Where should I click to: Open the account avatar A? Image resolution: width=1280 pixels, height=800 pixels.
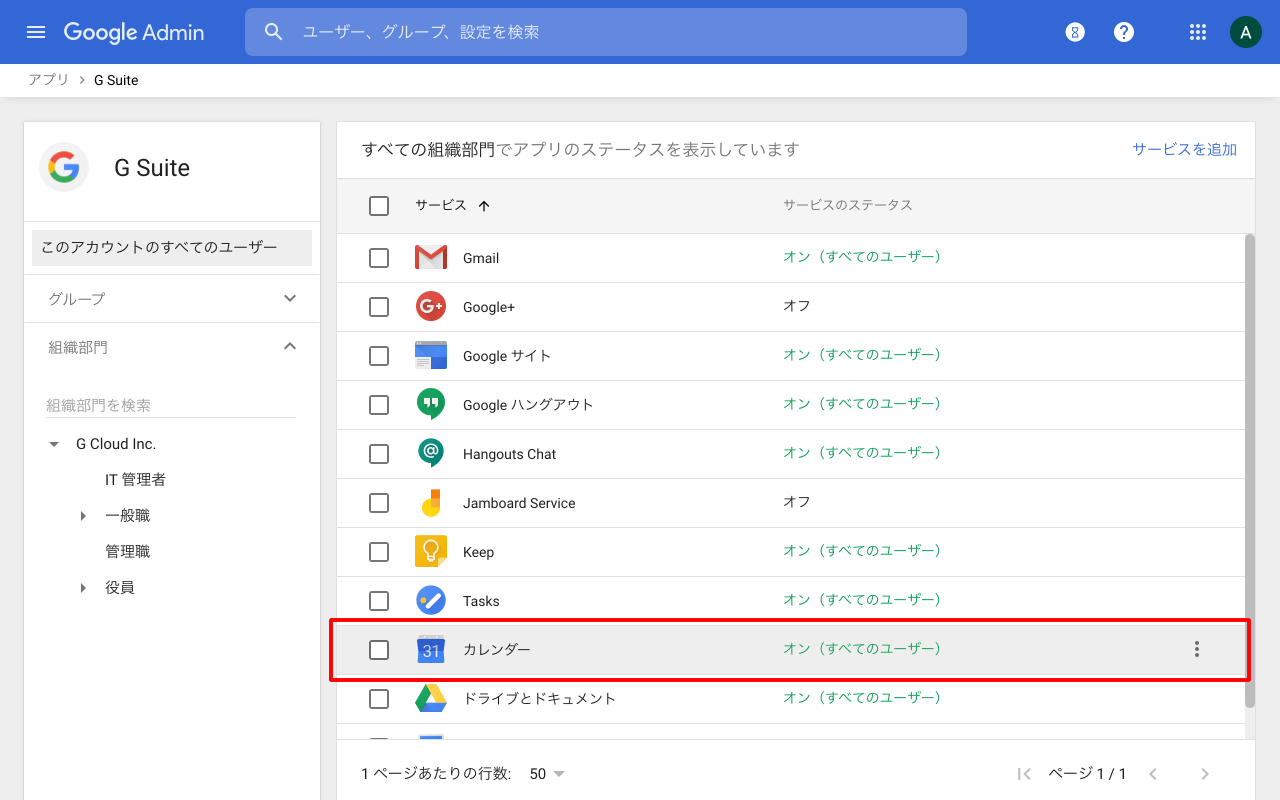click(1245, 32)
